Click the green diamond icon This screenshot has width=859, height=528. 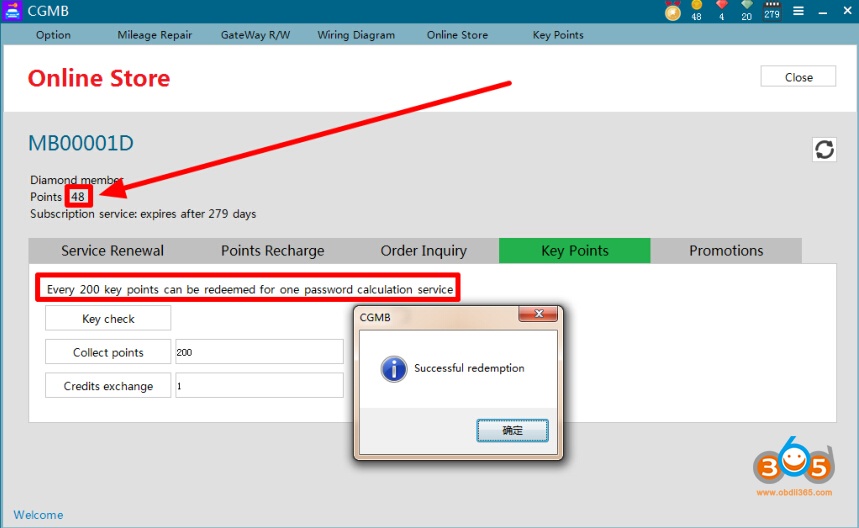pos(747,5)
